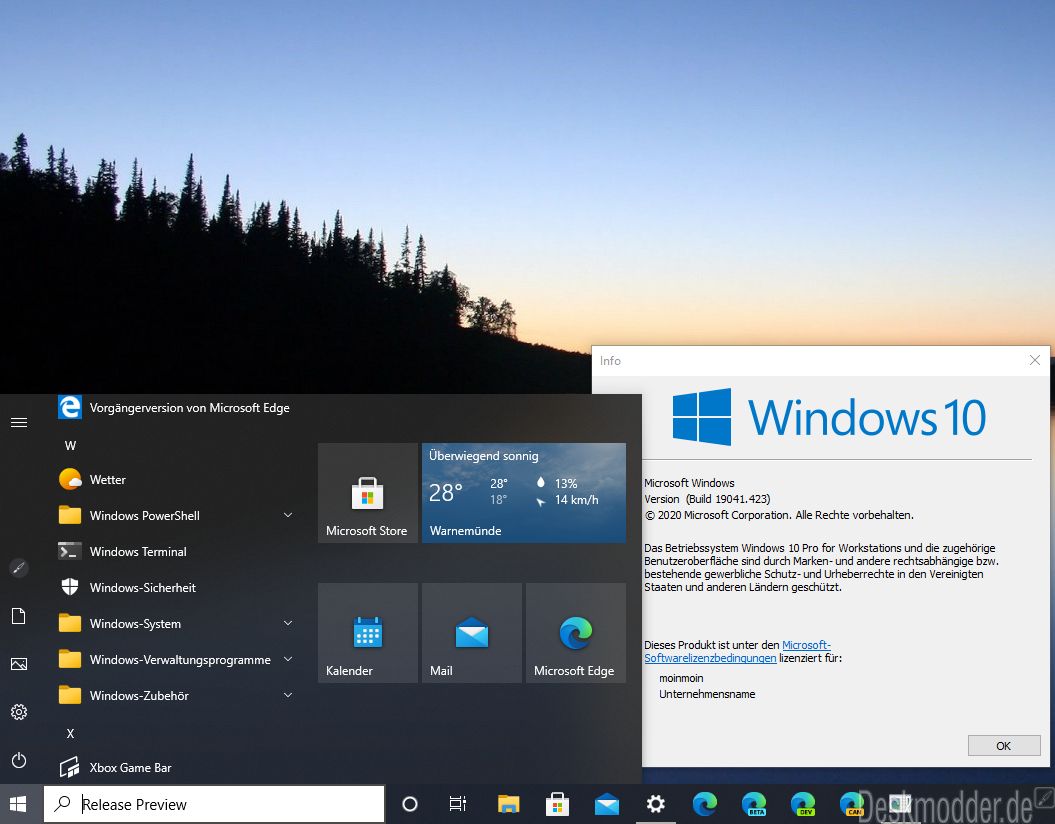Image resolution: width=1055 pixels, height=824 pixels.
Task: Open the Kalender tile
Action: click(367, 633)
